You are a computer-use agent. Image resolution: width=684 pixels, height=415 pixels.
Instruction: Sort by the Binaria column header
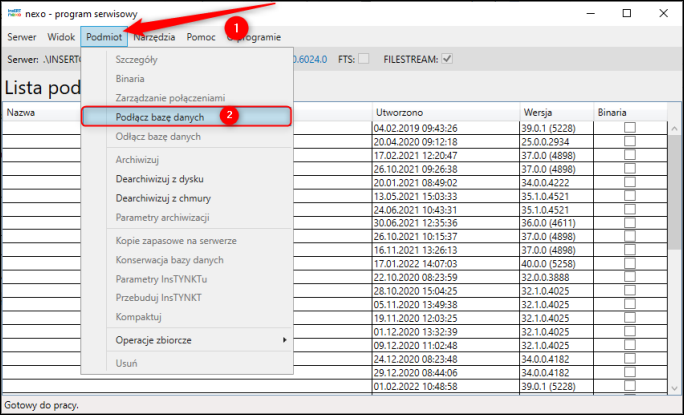630,113
